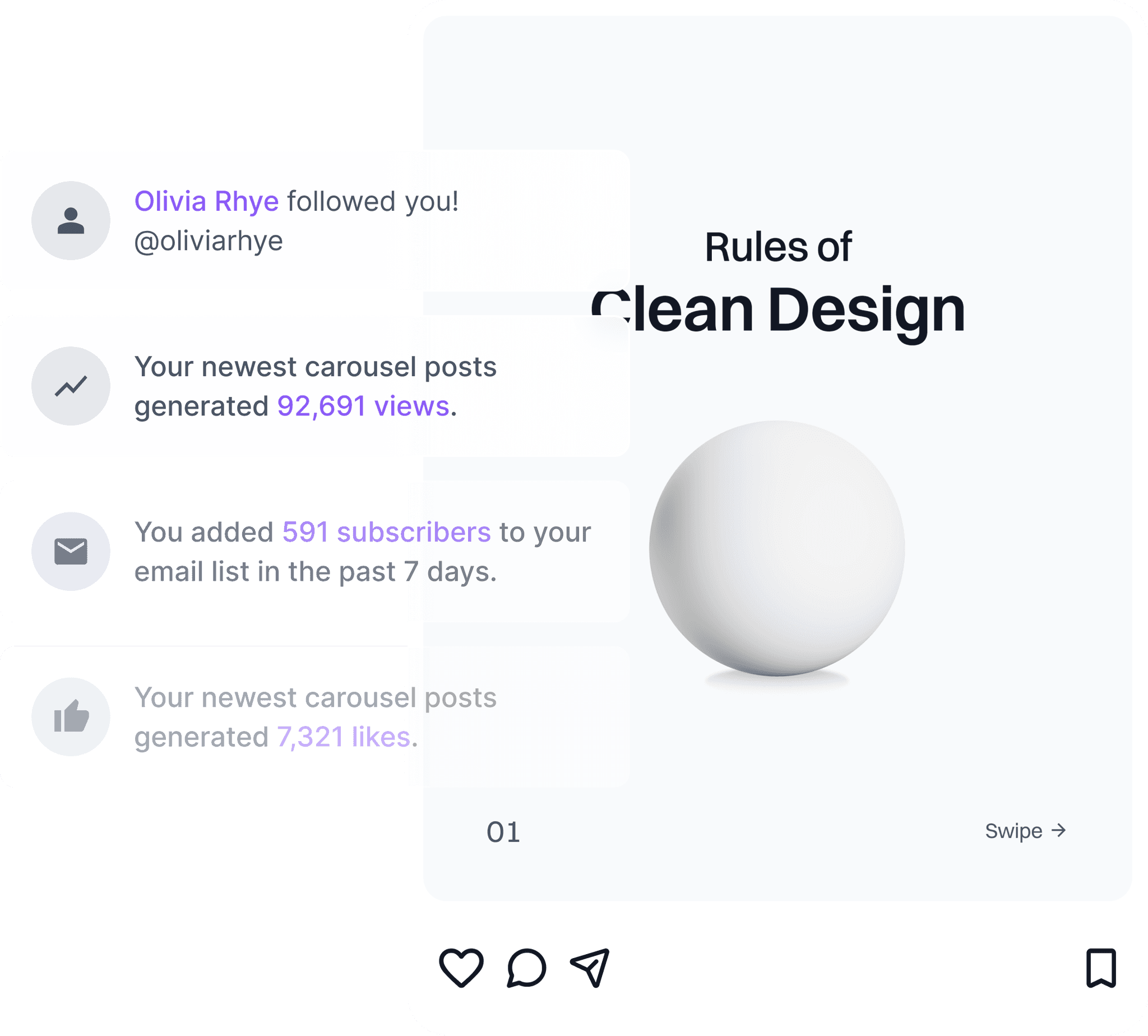Click the thumbs up icon on likes notification
1148x1036 pixels.
point(71,716)
